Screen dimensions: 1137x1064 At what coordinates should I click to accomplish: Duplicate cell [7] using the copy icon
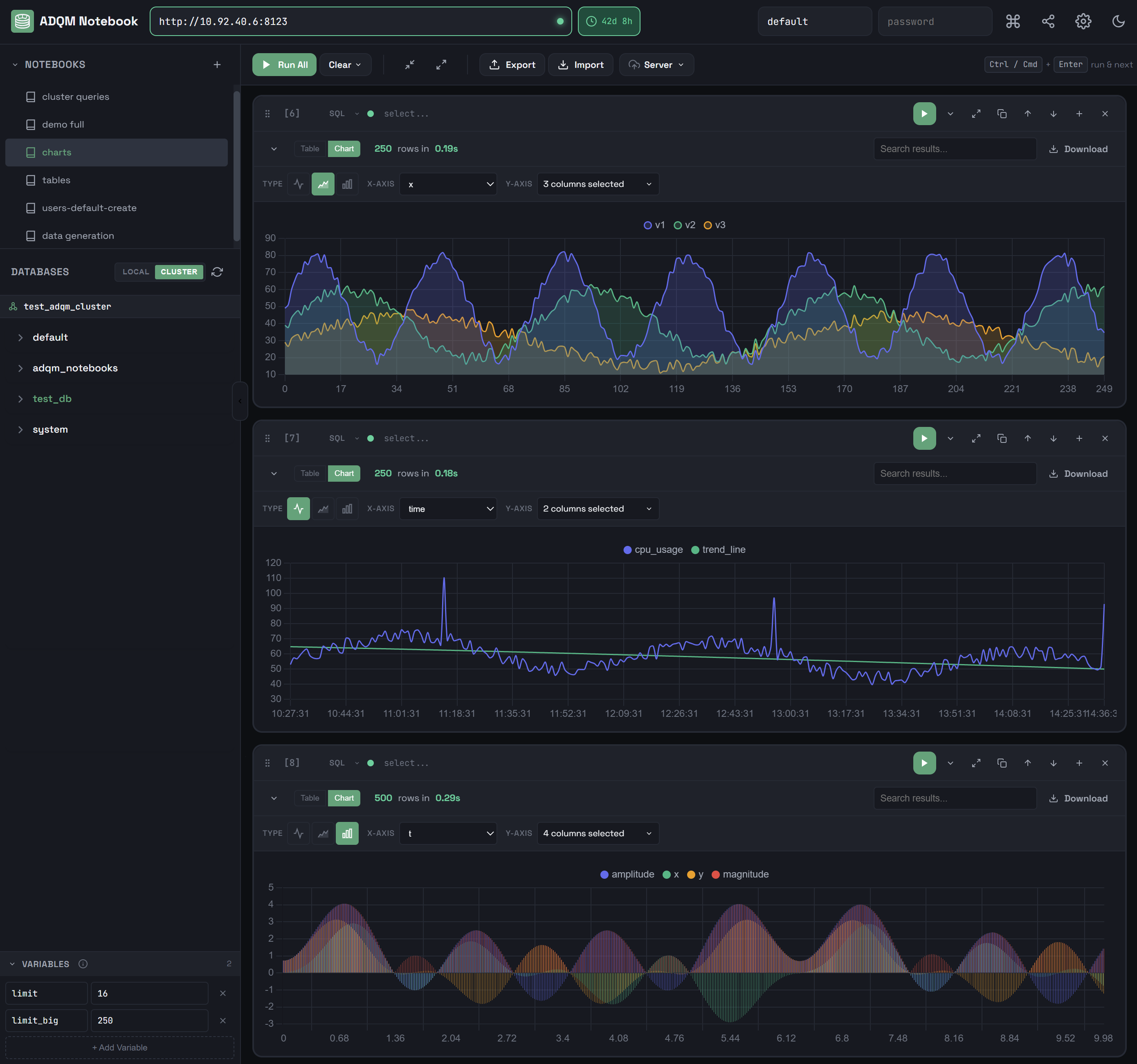coord(1002,438)
